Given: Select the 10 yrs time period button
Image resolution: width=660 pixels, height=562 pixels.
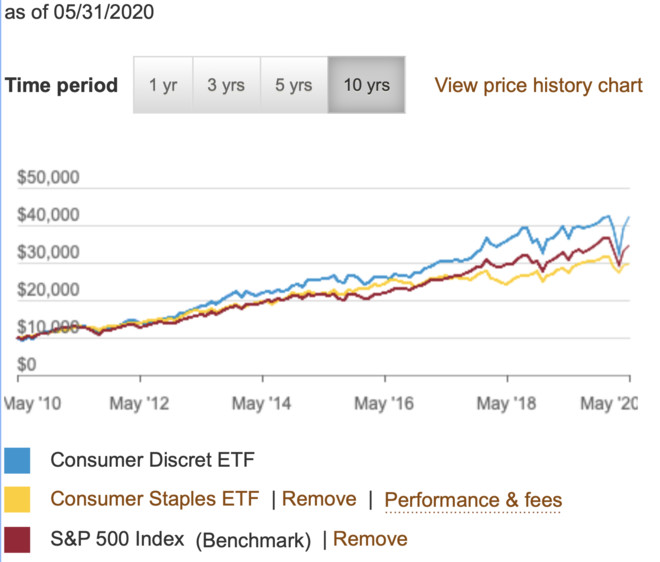Looking at the screenshot, I should (366, 85).
